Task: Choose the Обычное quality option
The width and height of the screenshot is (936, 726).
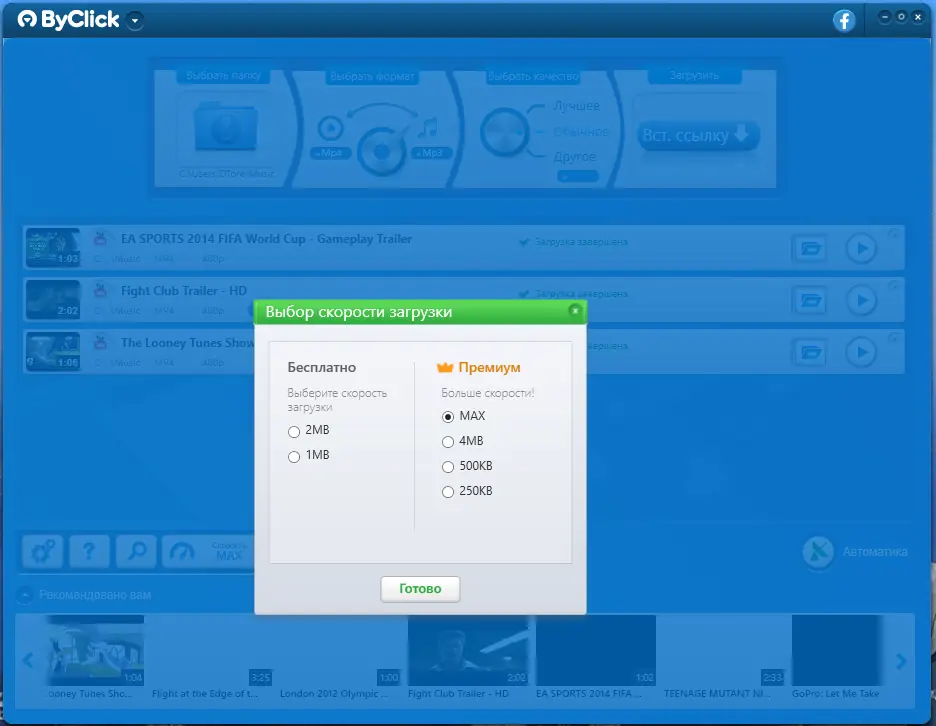Action: [x=581, y=131]
